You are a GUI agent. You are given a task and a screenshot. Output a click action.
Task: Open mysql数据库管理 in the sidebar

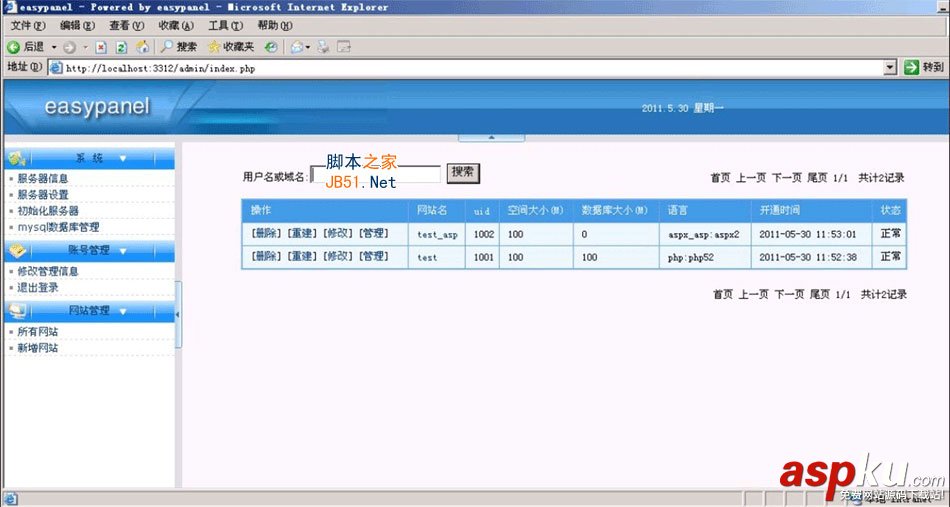point(58,227)
